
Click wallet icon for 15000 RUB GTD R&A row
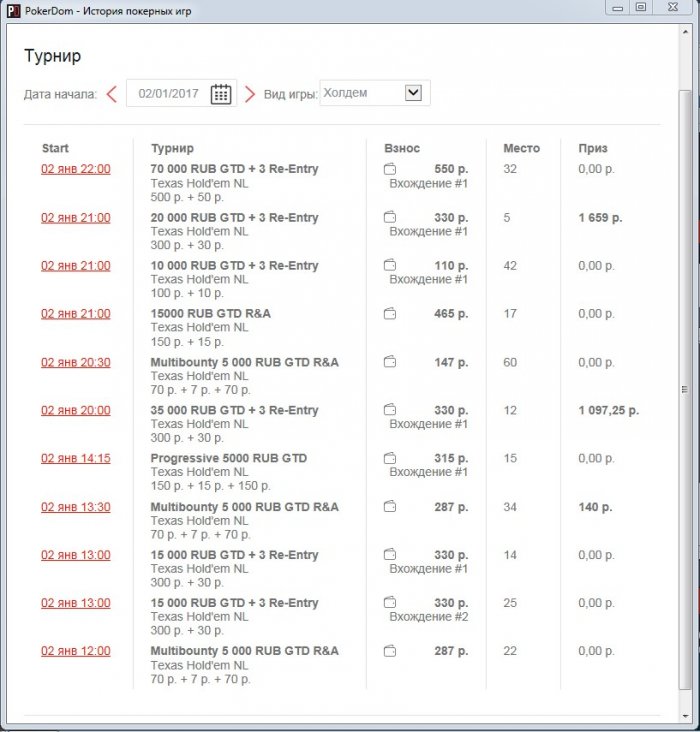(390, 314)
